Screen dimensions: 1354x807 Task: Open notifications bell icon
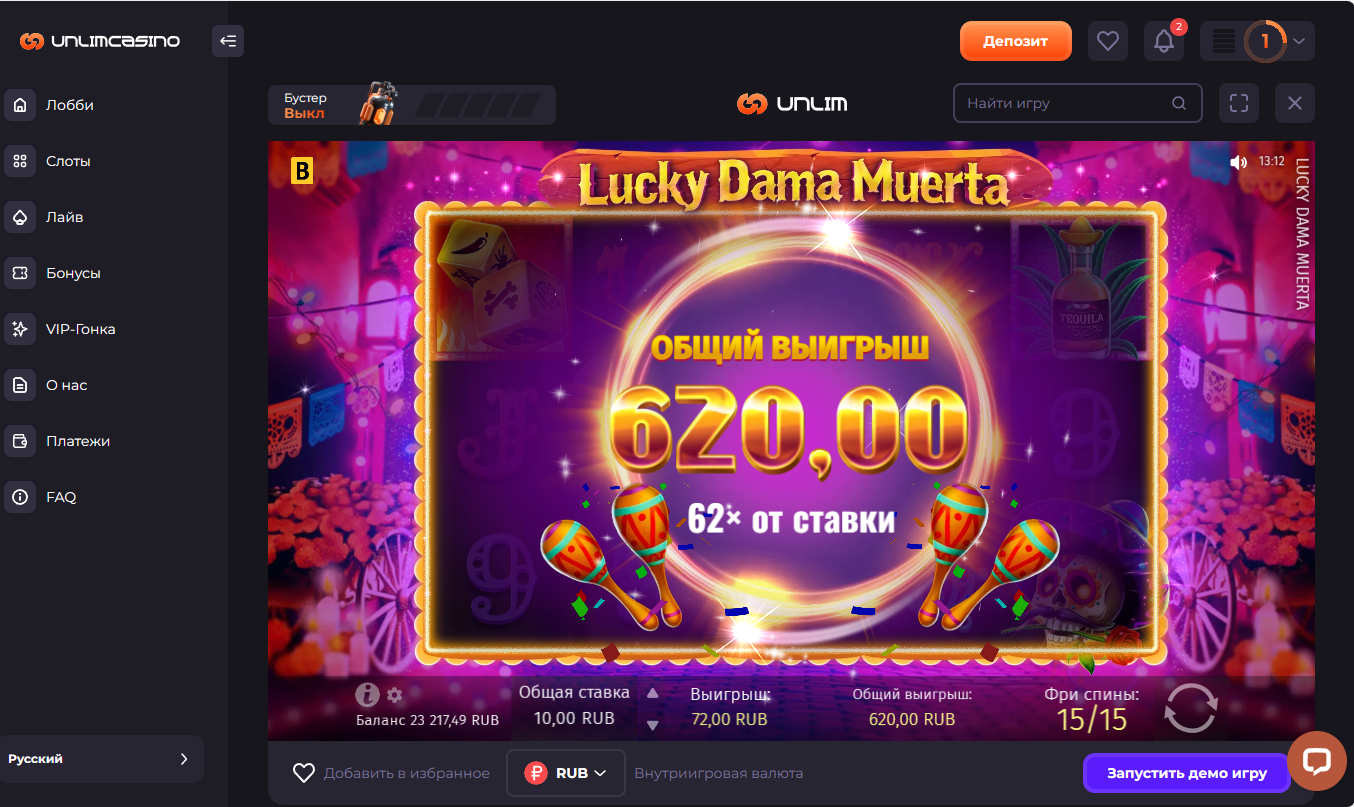point(1164,41)
